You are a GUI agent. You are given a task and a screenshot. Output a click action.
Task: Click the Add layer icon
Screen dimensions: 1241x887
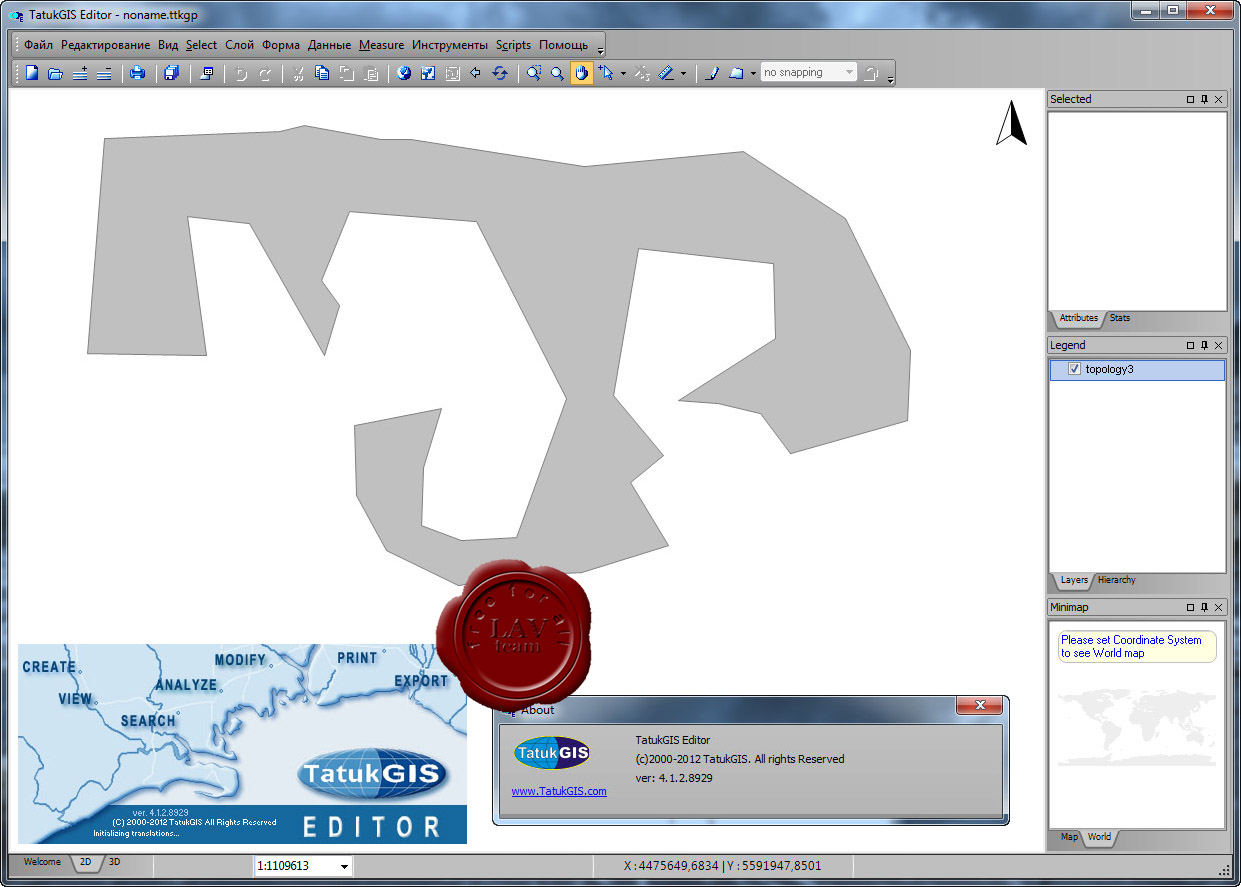pyautogui.click(x=80, y=73)
